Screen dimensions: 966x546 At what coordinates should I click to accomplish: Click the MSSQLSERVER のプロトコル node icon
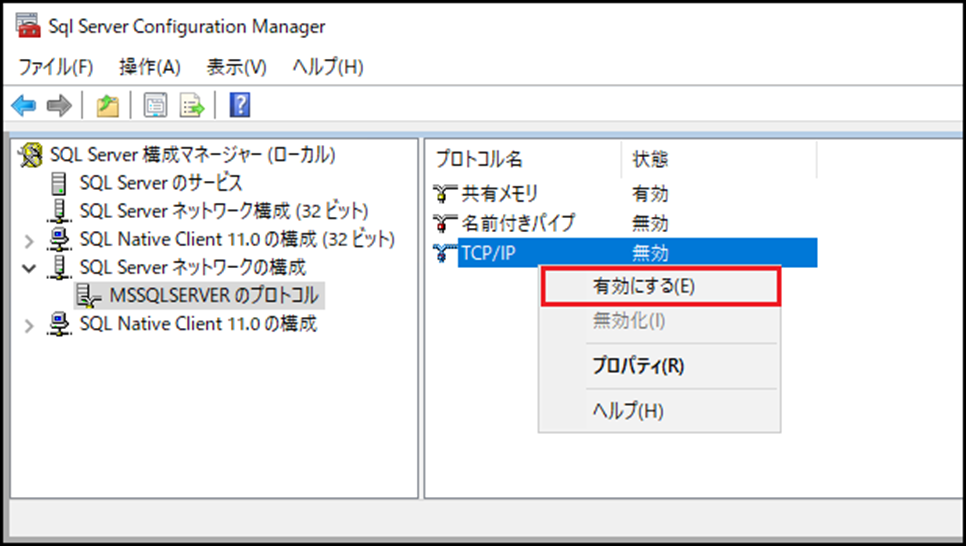click(89, 296)
